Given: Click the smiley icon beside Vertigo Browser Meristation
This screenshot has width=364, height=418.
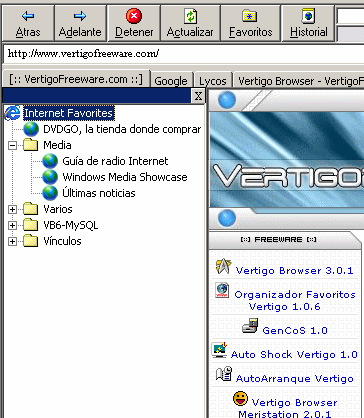Looking at the screenshot, I should [240, 399].
